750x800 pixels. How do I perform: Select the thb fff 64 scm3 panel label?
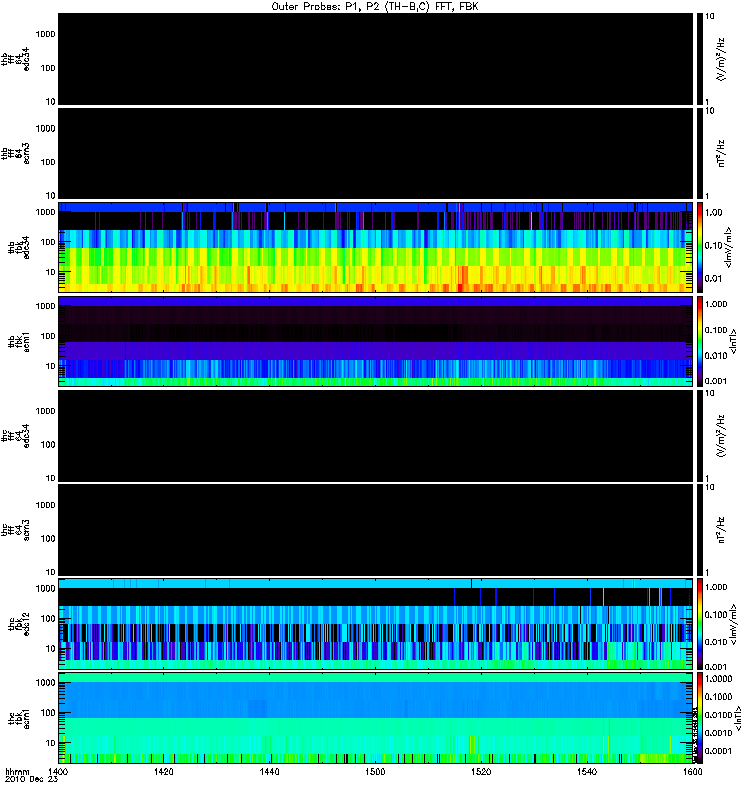pos(16,154)
